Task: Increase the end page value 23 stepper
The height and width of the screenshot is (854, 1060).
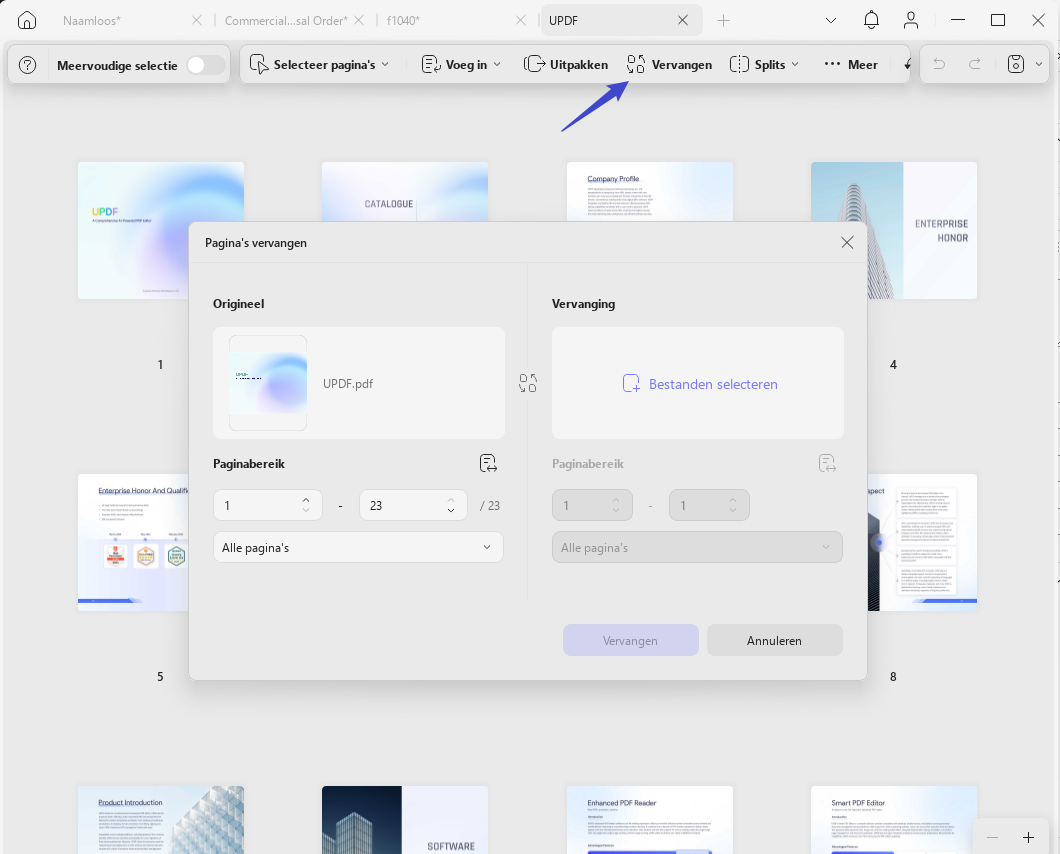Action: [x=451, y=500]
